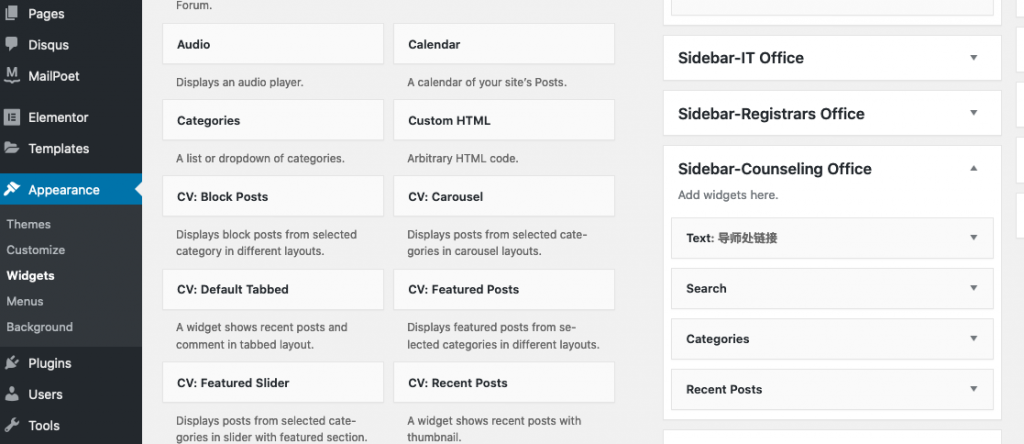Expand the Sidebar-Registrars Office panel arrow
1024x444 pixels.
[973, 114]
